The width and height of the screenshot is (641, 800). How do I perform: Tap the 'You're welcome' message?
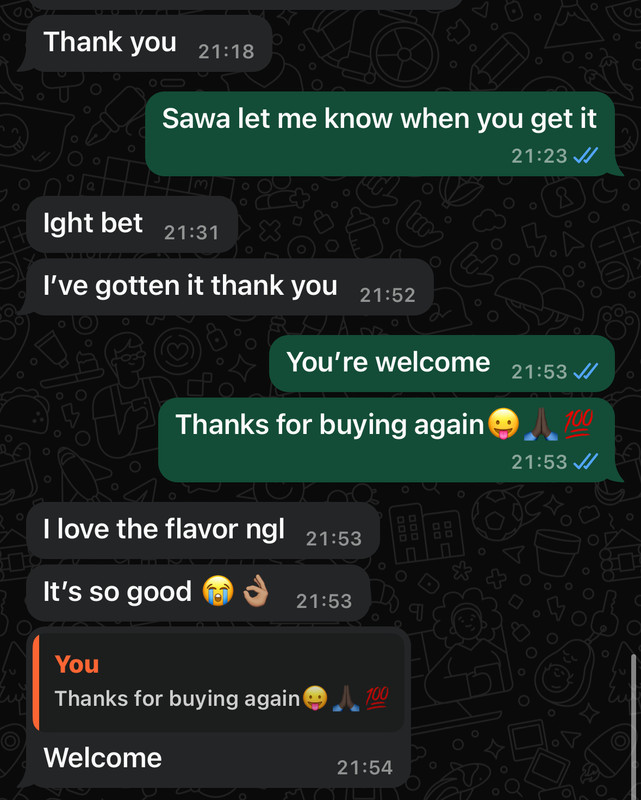[x=441, y=363]
